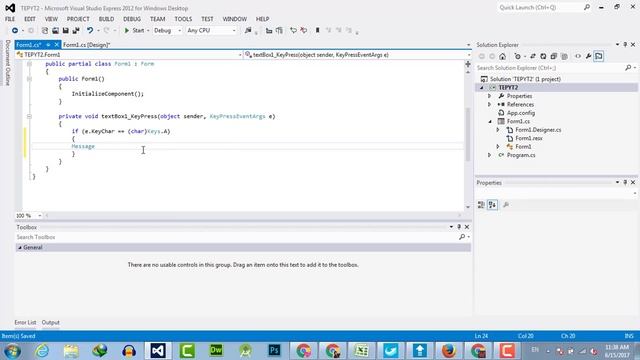This screenshot has height=360, width=640.
Task: Open the VIEW menu
Action: (x=51, y=19)
